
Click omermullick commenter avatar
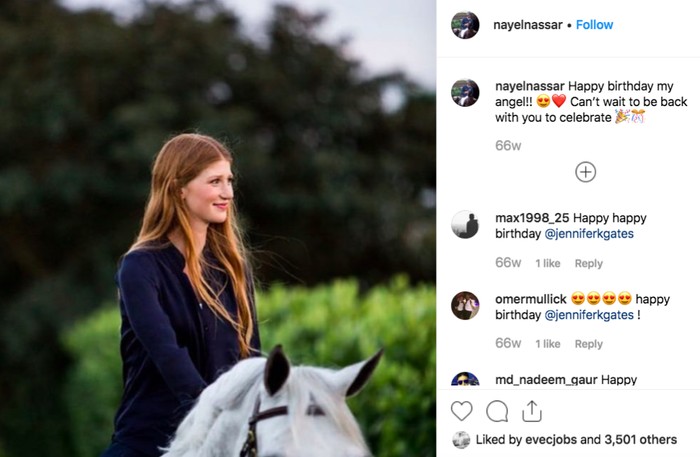pos(465,305)
